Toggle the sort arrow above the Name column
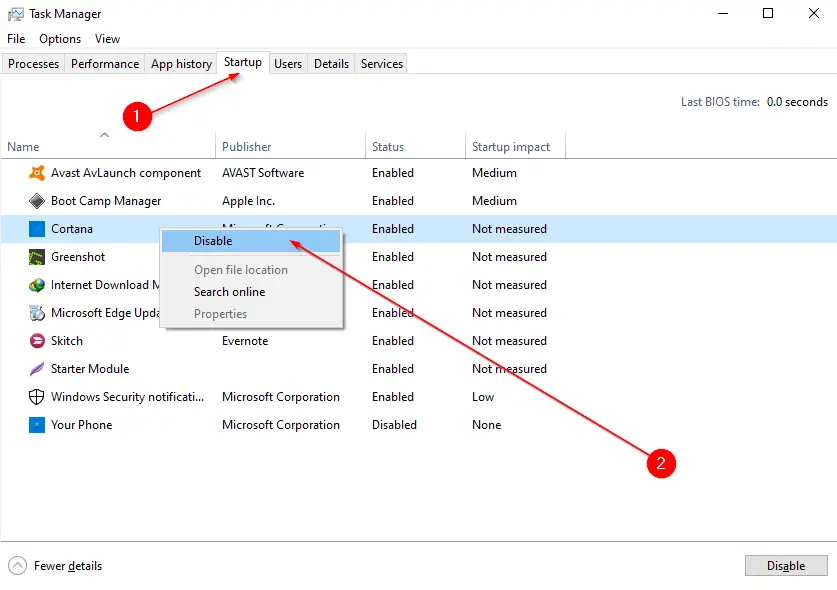Viewport: 837px width, 590px height. (105, 135)
